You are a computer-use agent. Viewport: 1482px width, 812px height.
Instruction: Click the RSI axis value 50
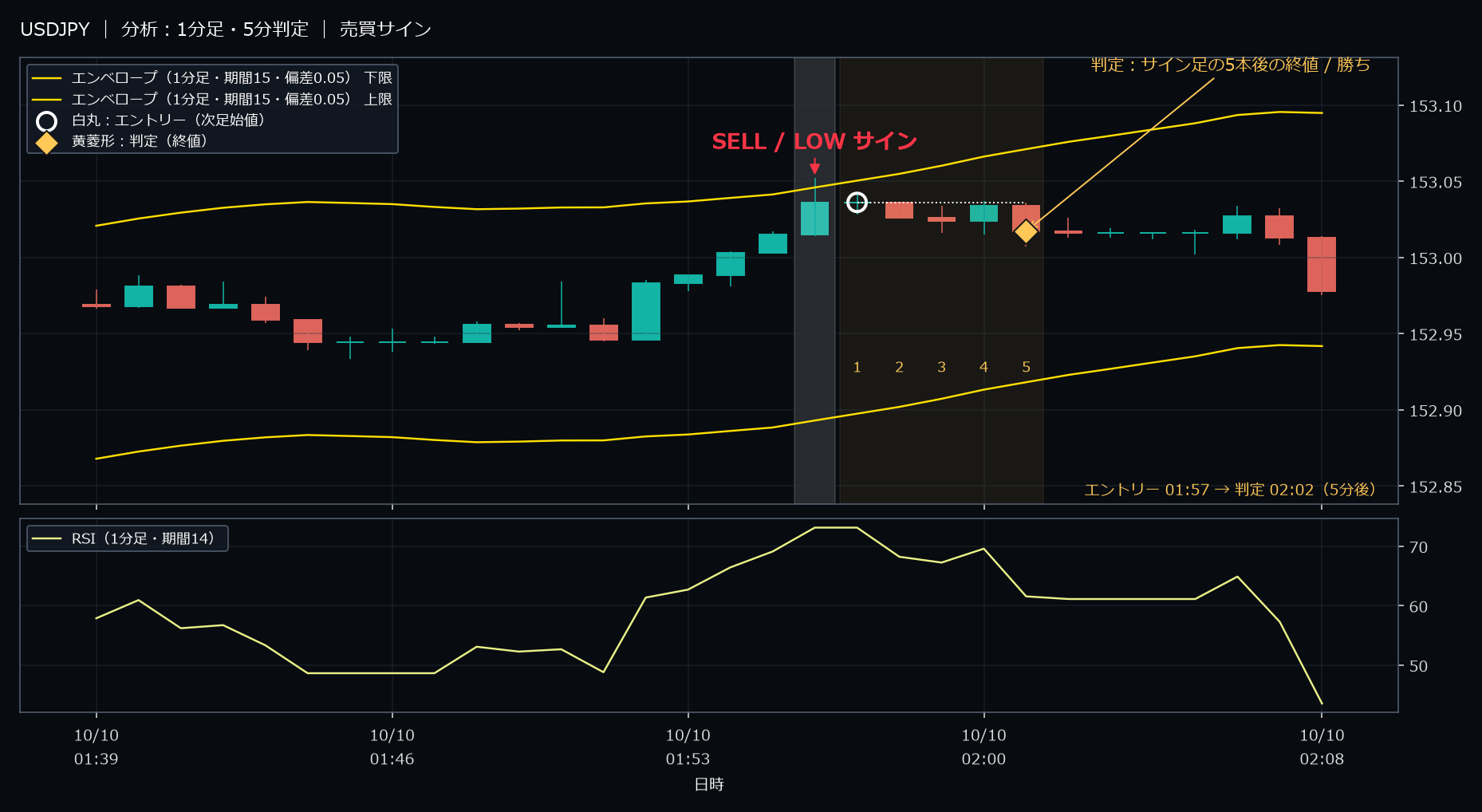[1418, 666]
